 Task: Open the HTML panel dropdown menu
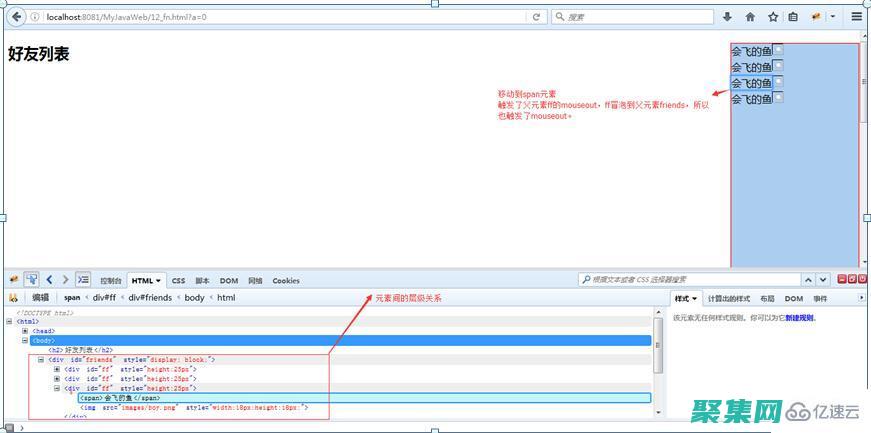tap(146, 281)
